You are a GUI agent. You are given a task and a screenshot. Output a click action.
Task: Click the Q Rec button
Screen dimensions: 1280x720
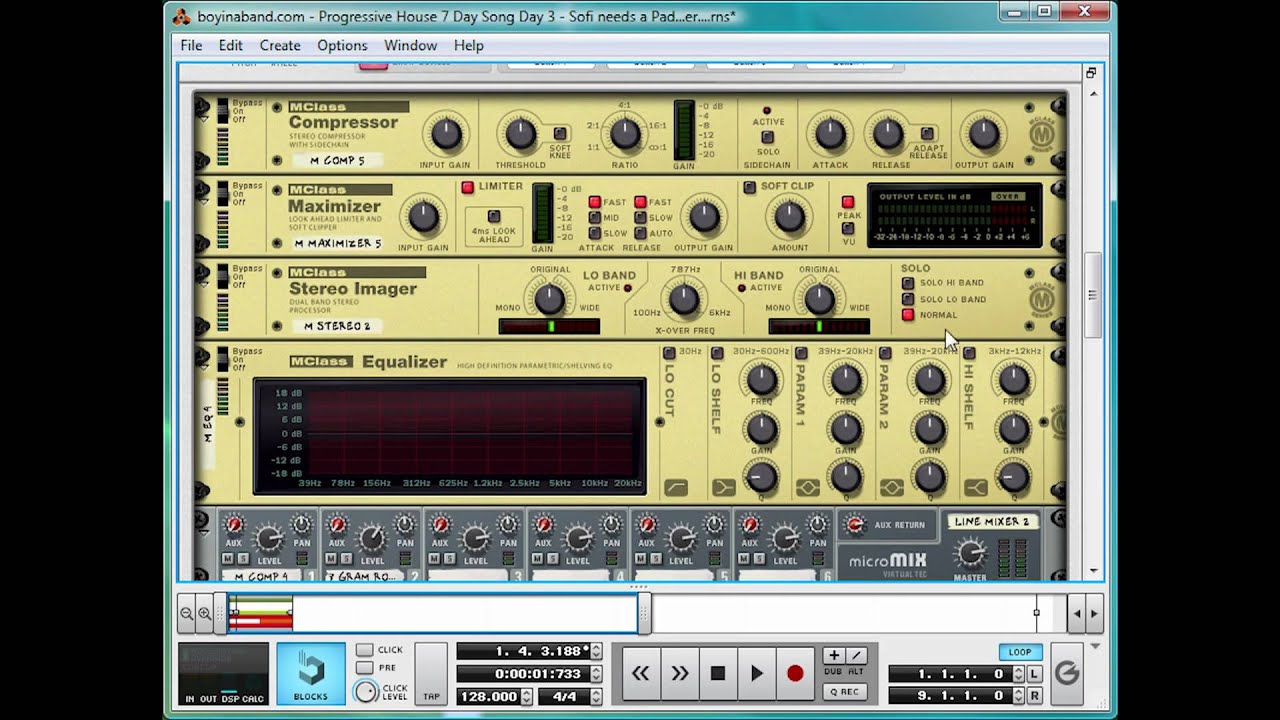click(x=844, y=691)
